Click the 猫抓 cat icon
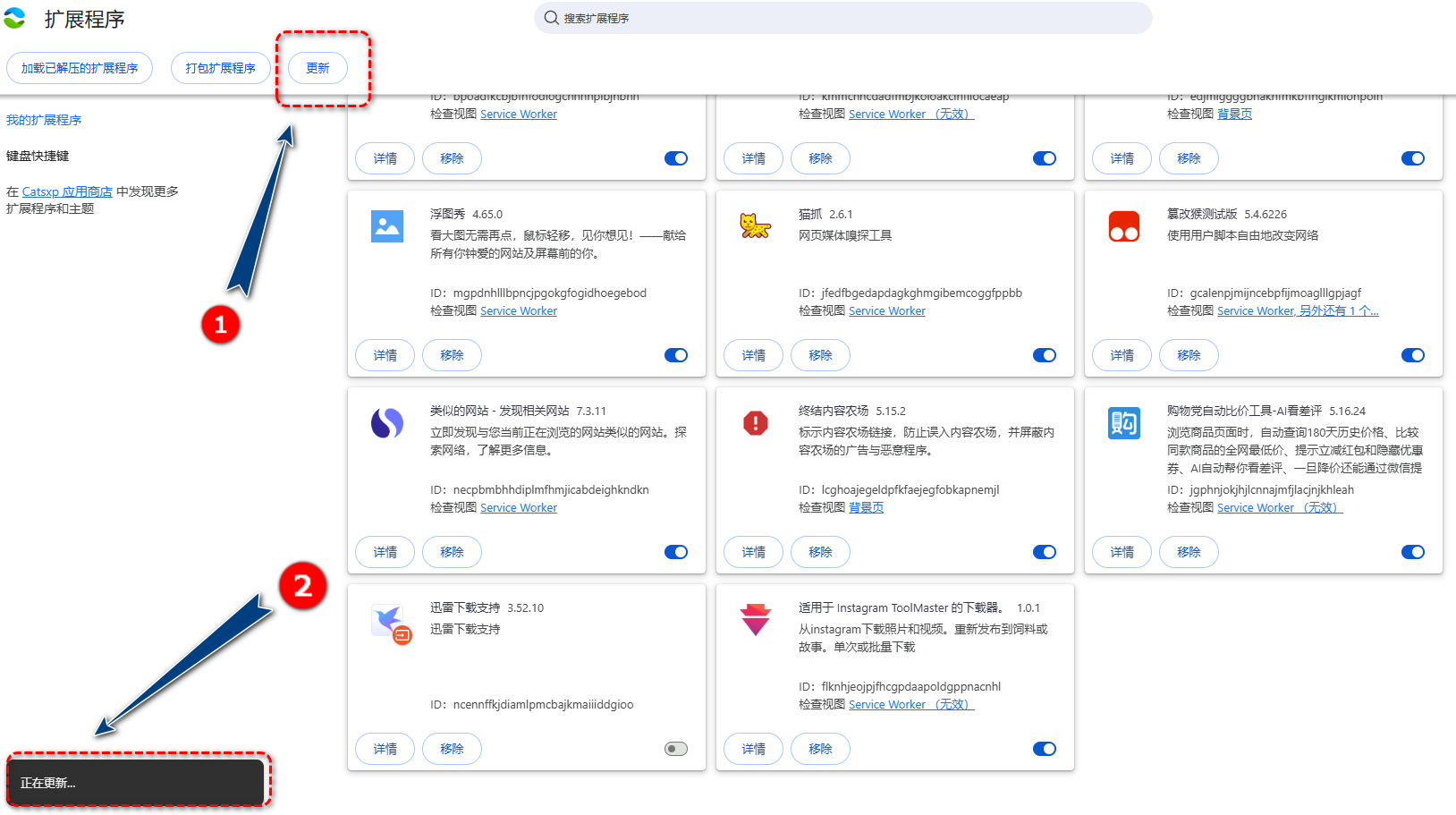This screenshot has width=1456, height=815. pyautogui.click(x=756, y=226)
